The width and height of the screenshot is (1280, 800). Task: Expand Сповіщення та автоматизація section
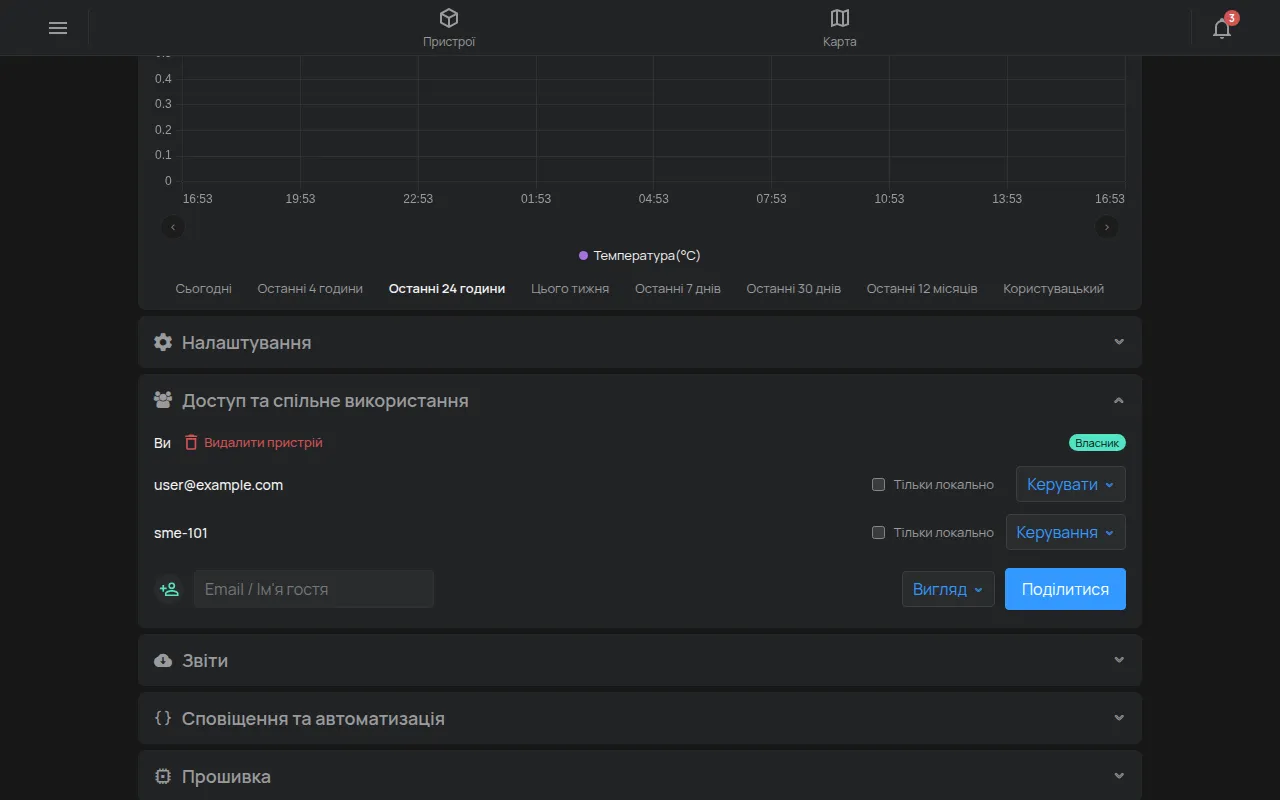640,718
